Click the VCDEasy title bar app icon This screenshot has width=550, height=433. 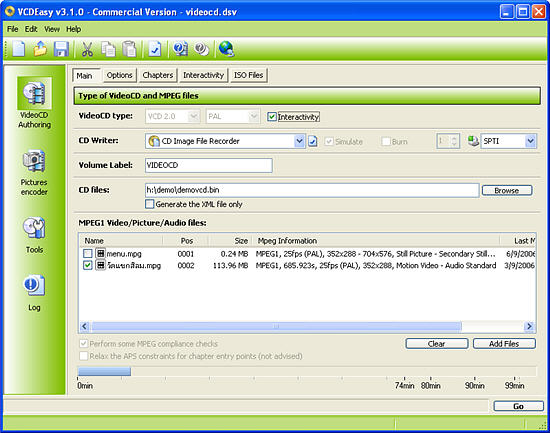click(x=9, y=12)
